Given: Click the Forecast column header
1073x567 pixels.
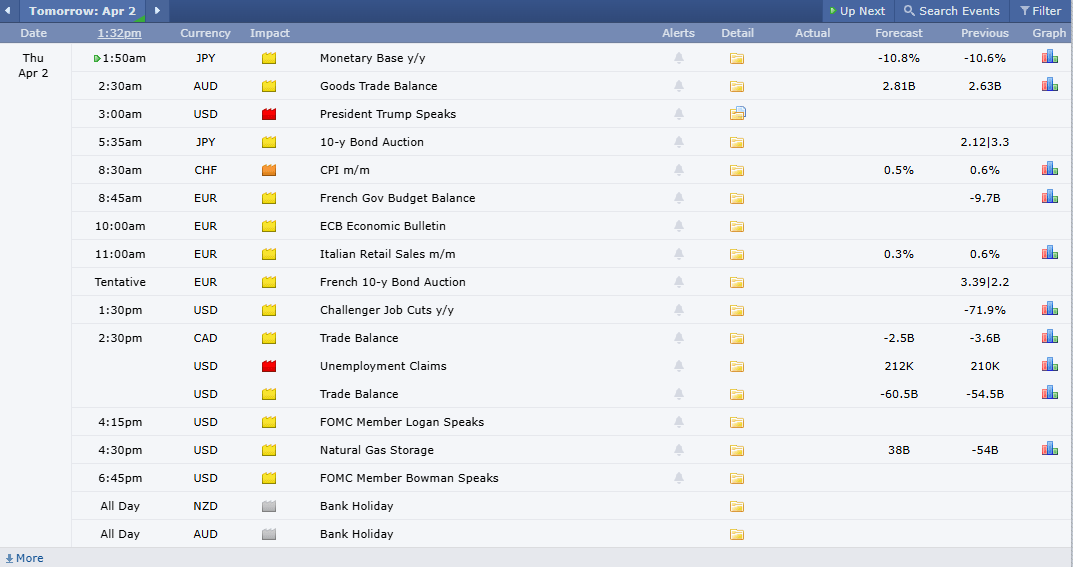Looking at the screenshot, I should (899, 33).
